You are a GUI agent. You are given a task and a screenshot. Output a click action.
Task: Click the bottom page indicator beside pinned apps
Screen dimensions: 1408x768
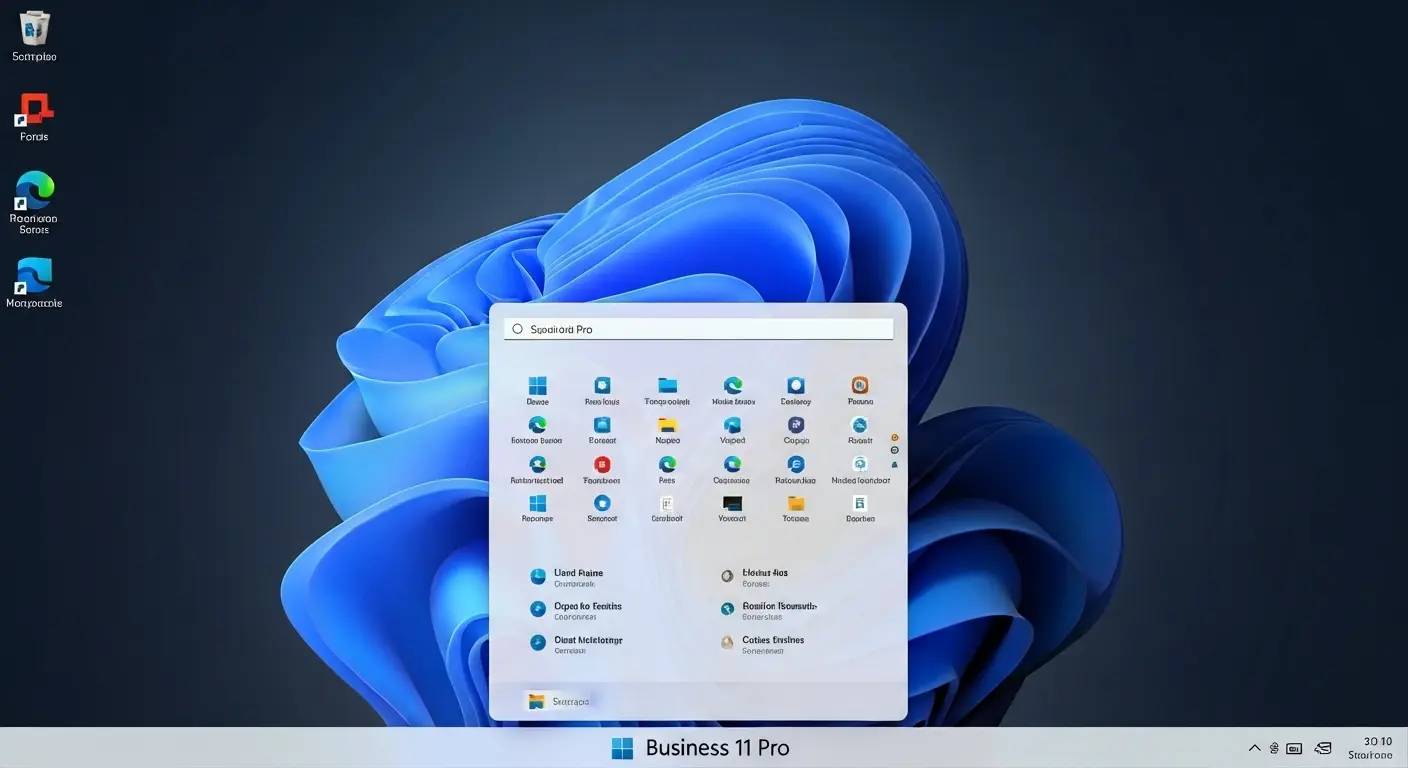pyautogui.click(x=894, y=464)
